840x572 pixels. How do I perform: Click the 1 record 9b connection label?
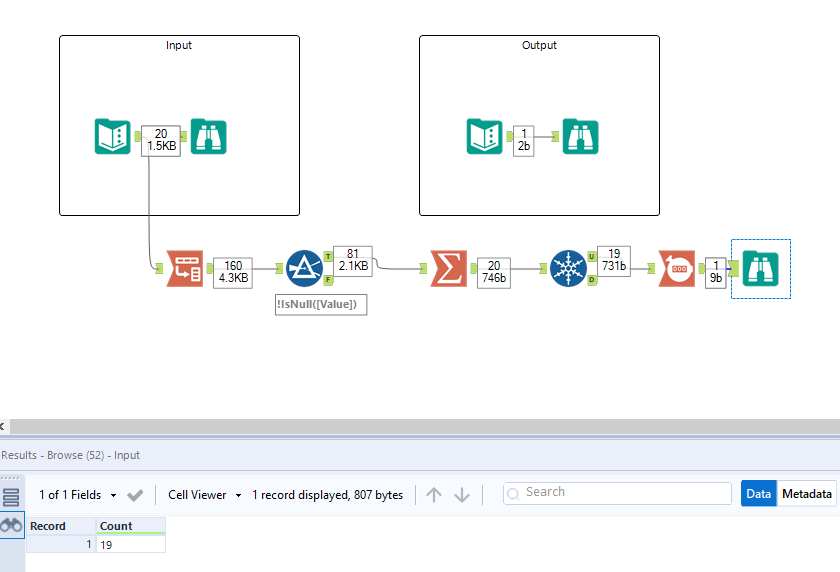716,272
